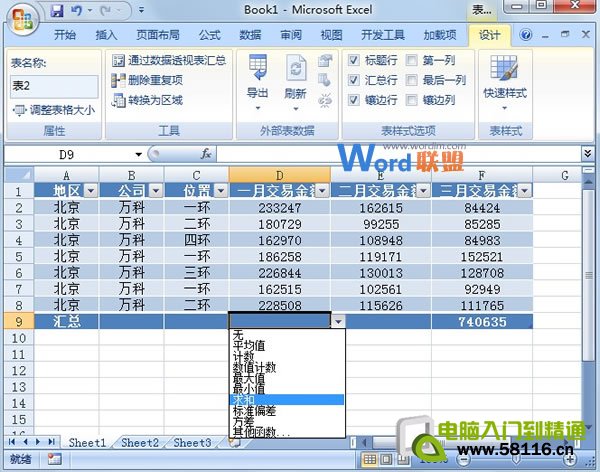Click the Office button orb

point(22,19)
